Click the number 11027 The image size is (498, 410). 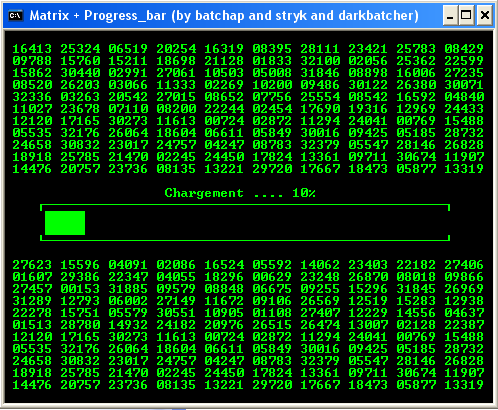point(32,109)
